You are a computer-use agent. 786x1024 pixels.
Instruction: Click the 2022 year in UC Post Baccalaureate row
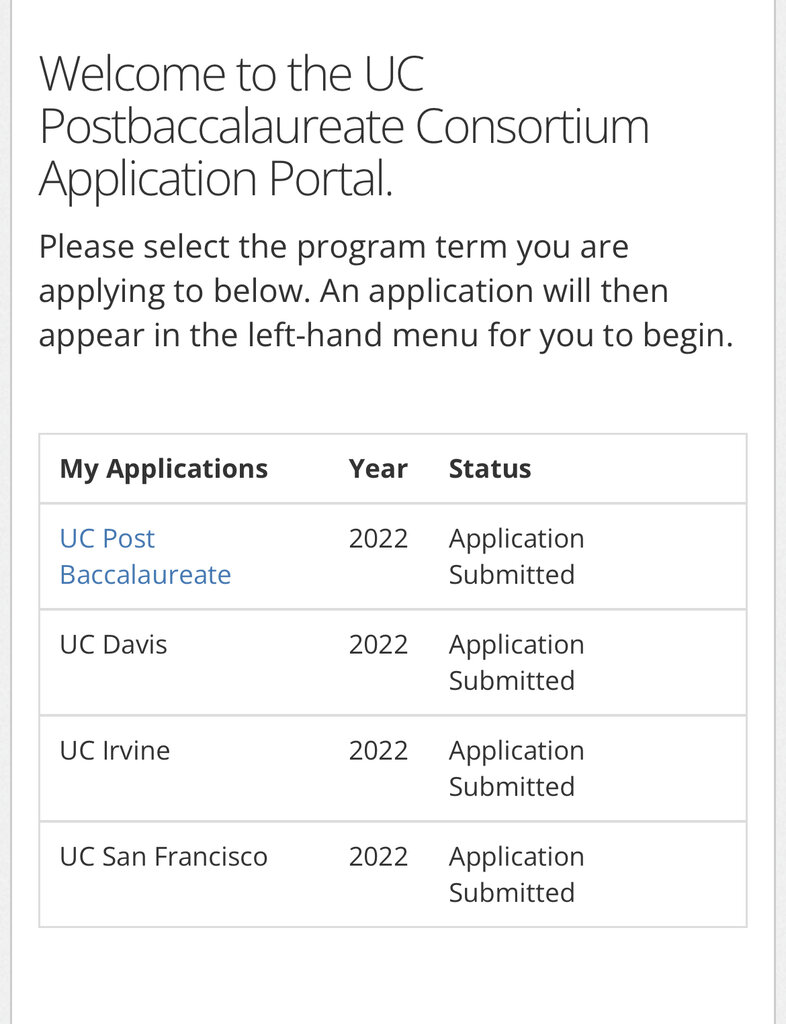[378, 539]
